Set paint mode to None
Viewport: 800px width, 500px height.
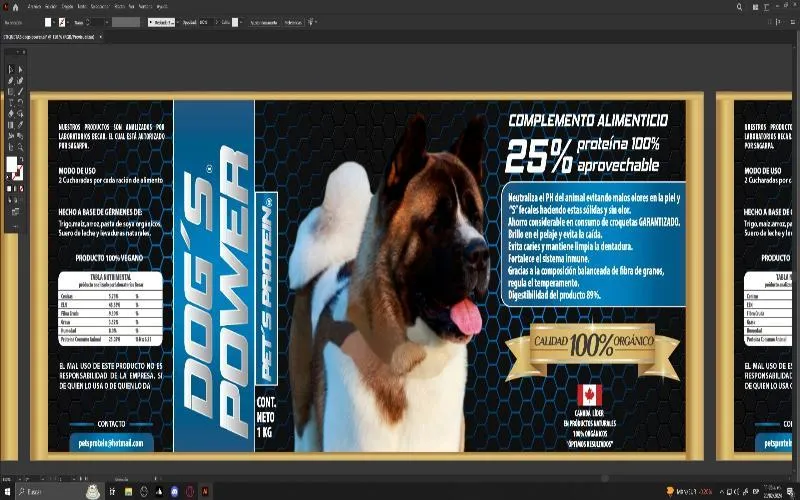click(21, 189)
